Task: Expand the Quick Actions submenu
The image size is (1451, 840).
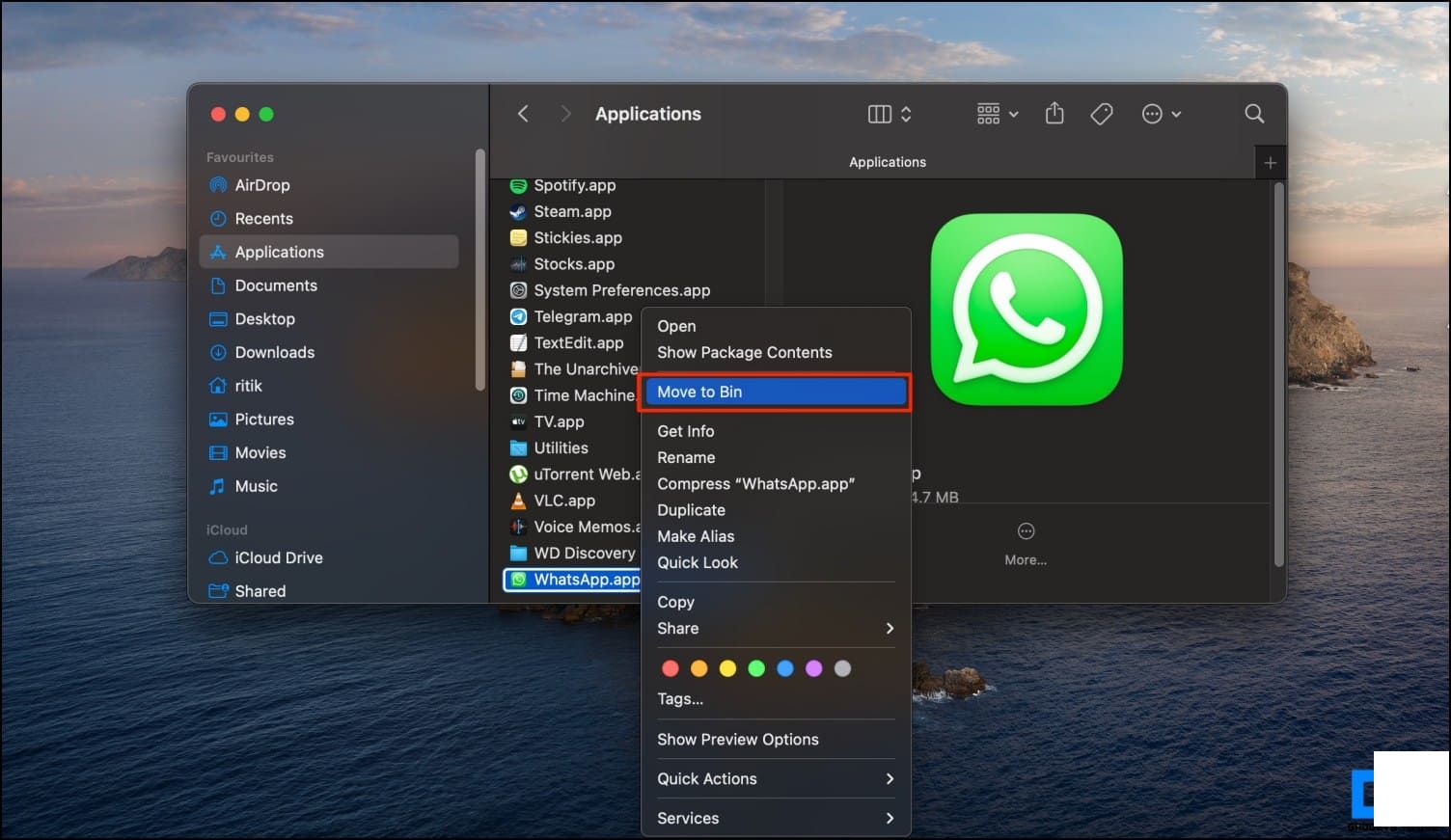Action: coord(776,779)
